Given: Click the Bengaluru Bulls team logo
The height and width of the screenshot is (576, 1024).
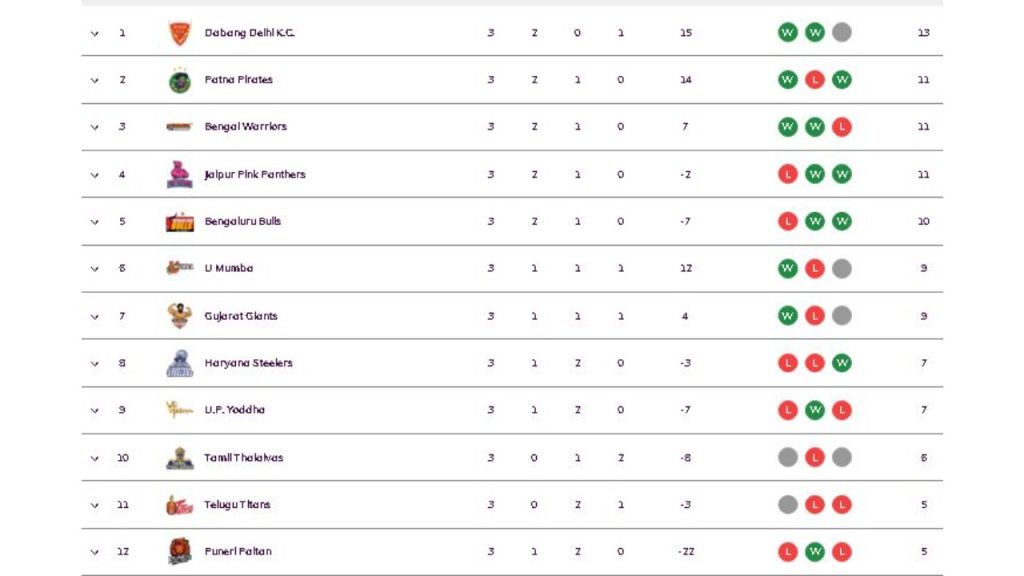Looking at the screenshot, I should pos(179,221).
